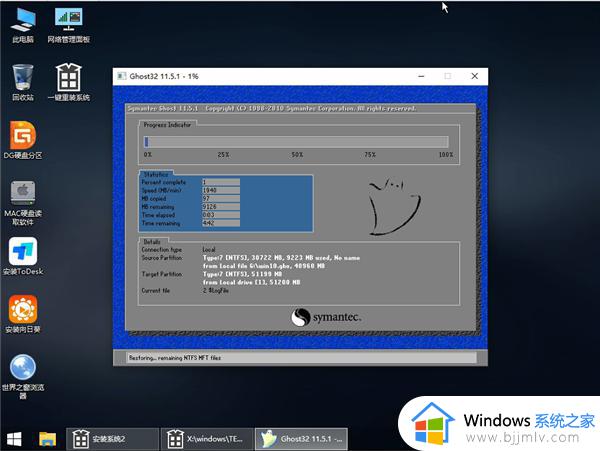Screen dimensions: 600x451
Task: Click the Ghost32 window title bar icon
Action: [x=122, y=76]
